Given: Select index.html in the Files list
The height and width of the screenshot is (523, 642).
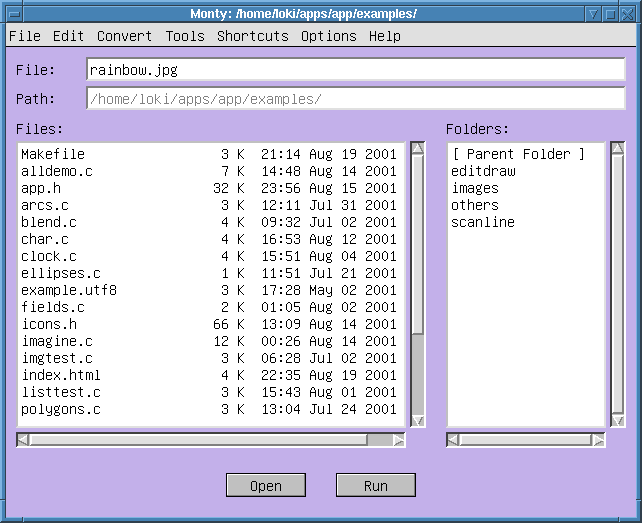Looking at the screenshot, I should tap(62, 375).
